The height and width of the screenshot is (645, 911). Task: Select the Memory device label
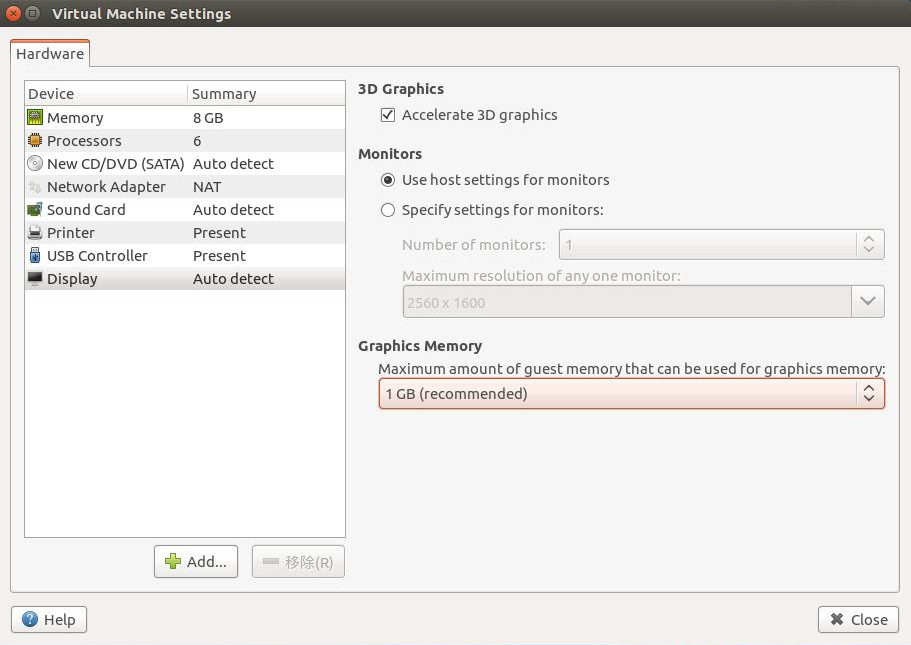[x=75, y=118]
